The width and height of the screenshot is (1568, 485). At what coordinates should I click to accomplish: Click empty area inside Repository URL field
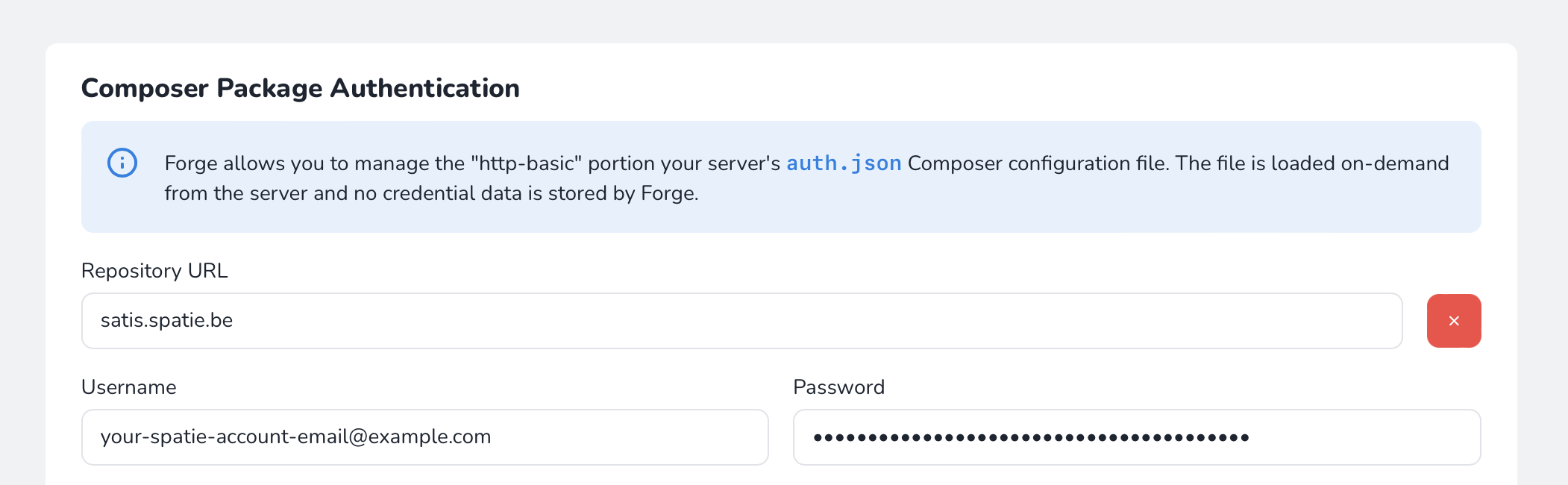coord(821,321)
